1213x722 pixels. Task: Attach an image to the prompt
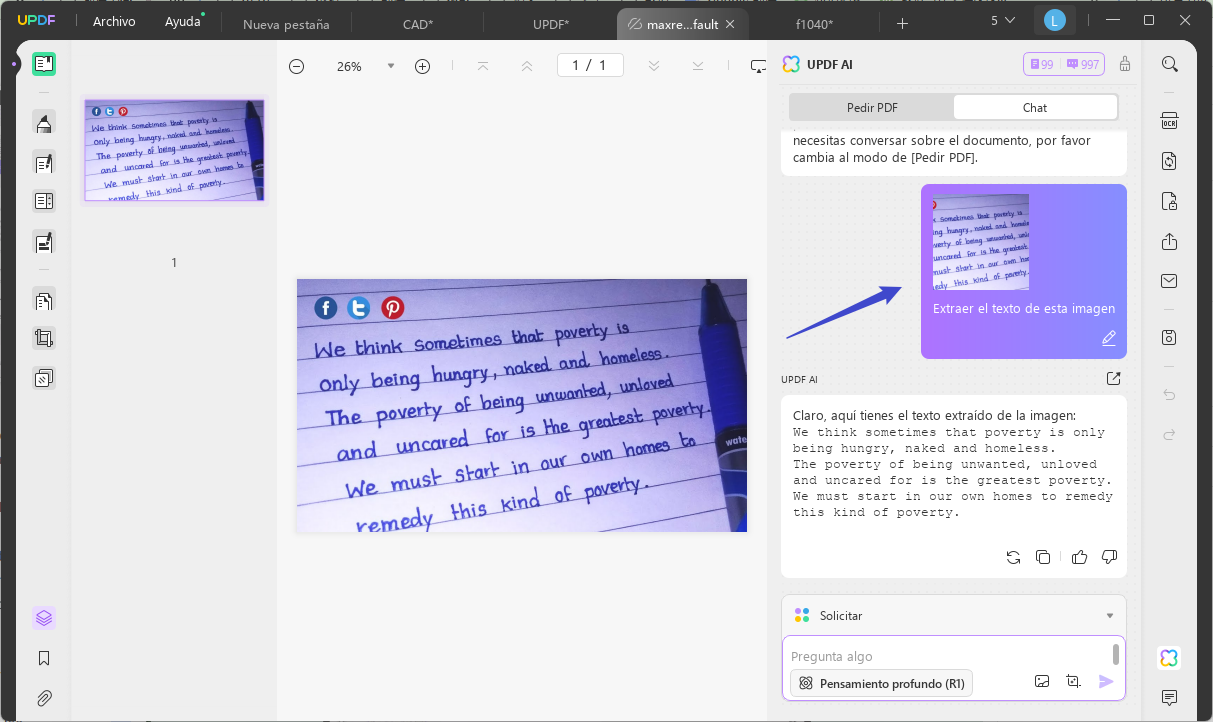(1042, 681)
